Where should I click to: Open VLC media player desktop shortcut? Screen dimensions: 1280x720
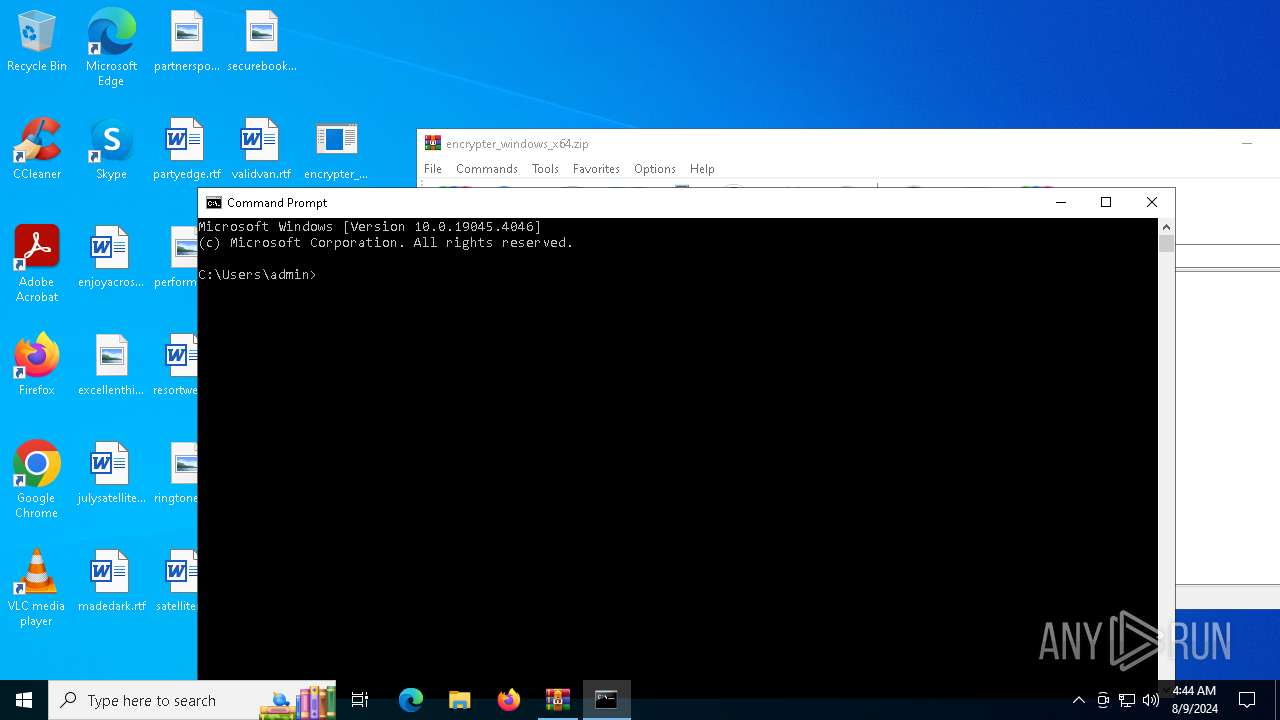point(37,588)
